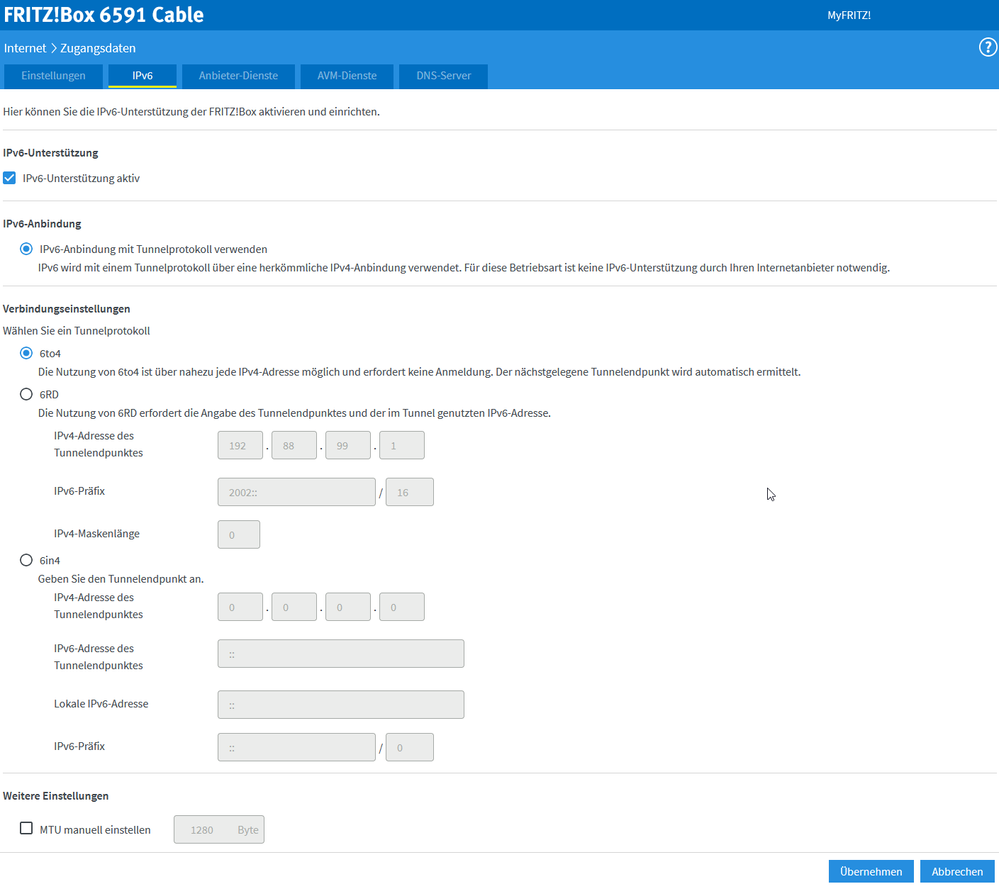Click the Verbindungseinstellungen heading
Screen dimensions: 999x886
tap(66, 309)
